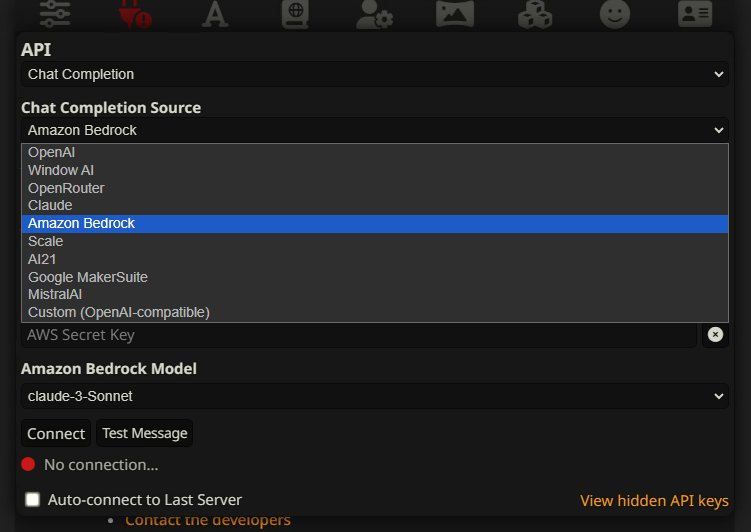Screen dimensions: 751x532
Task: Open the World Info book icon
Action: point(295,13)
